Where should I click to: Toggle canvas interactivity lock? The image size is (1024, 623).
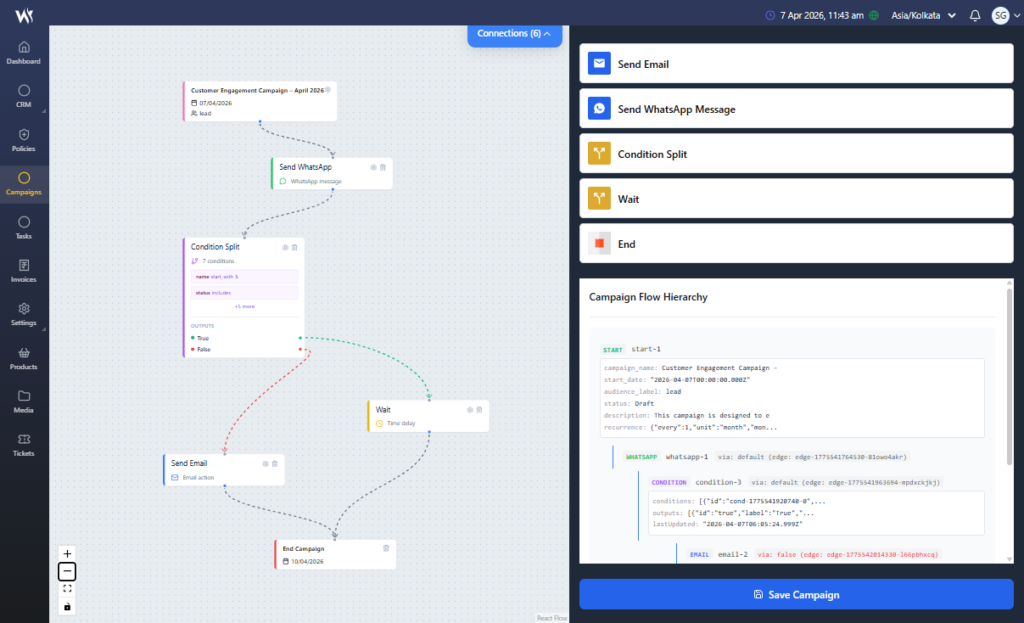[67, 606]
